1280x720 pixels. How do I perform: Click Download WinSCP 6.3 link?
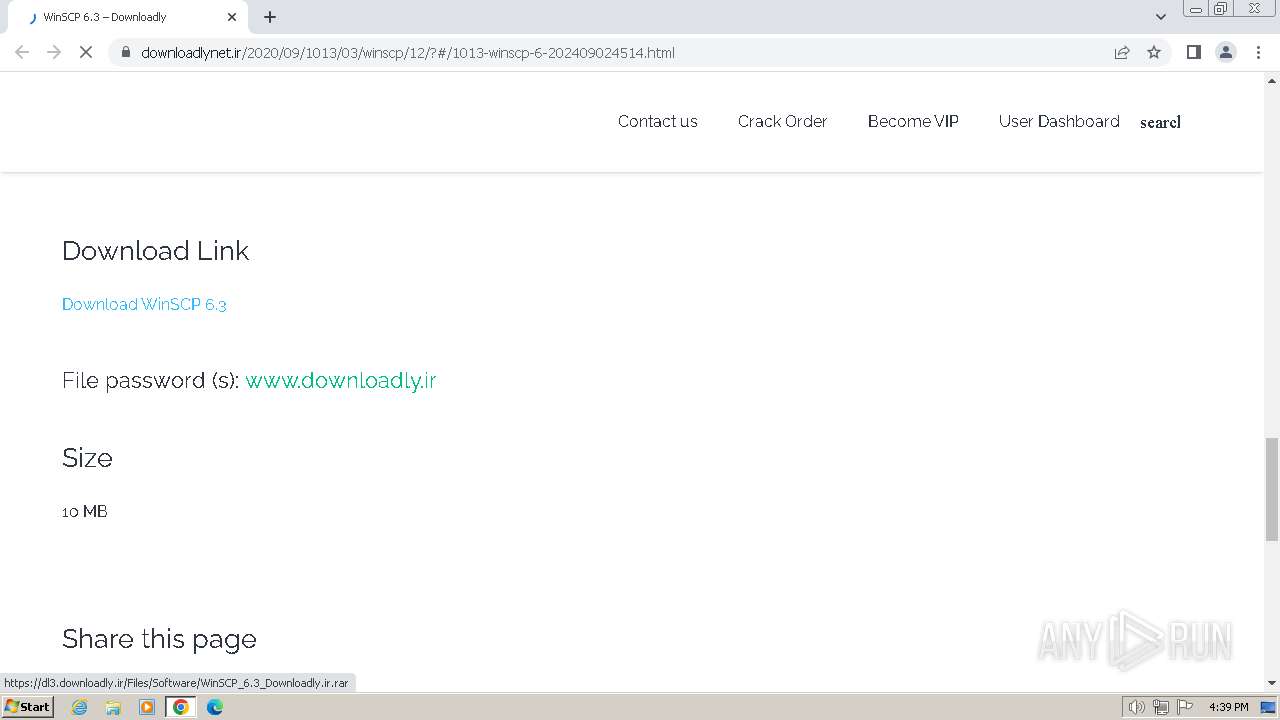coord(144,304)
